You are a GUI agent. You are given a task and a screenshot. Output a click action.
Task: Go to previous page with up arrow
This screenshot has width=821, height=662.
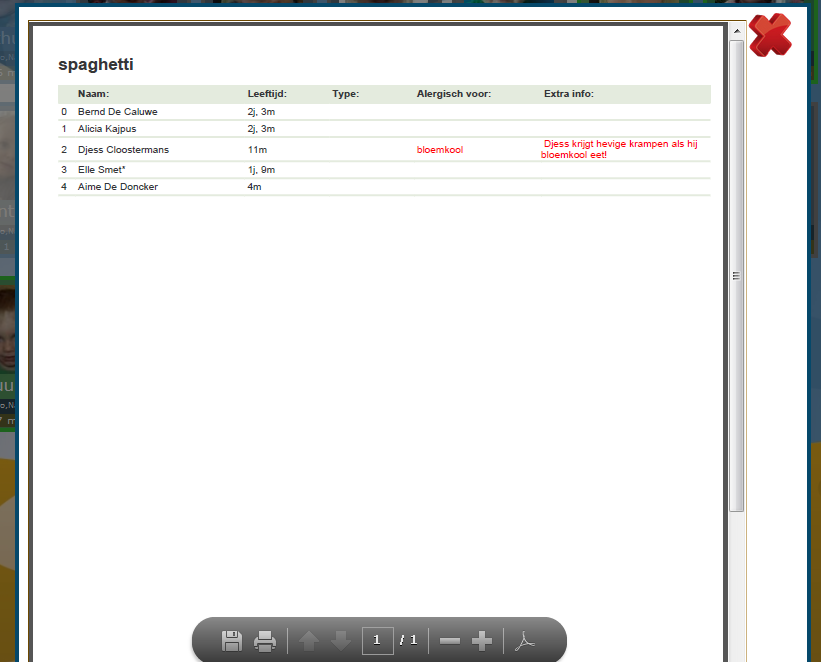tap(309, 641)
